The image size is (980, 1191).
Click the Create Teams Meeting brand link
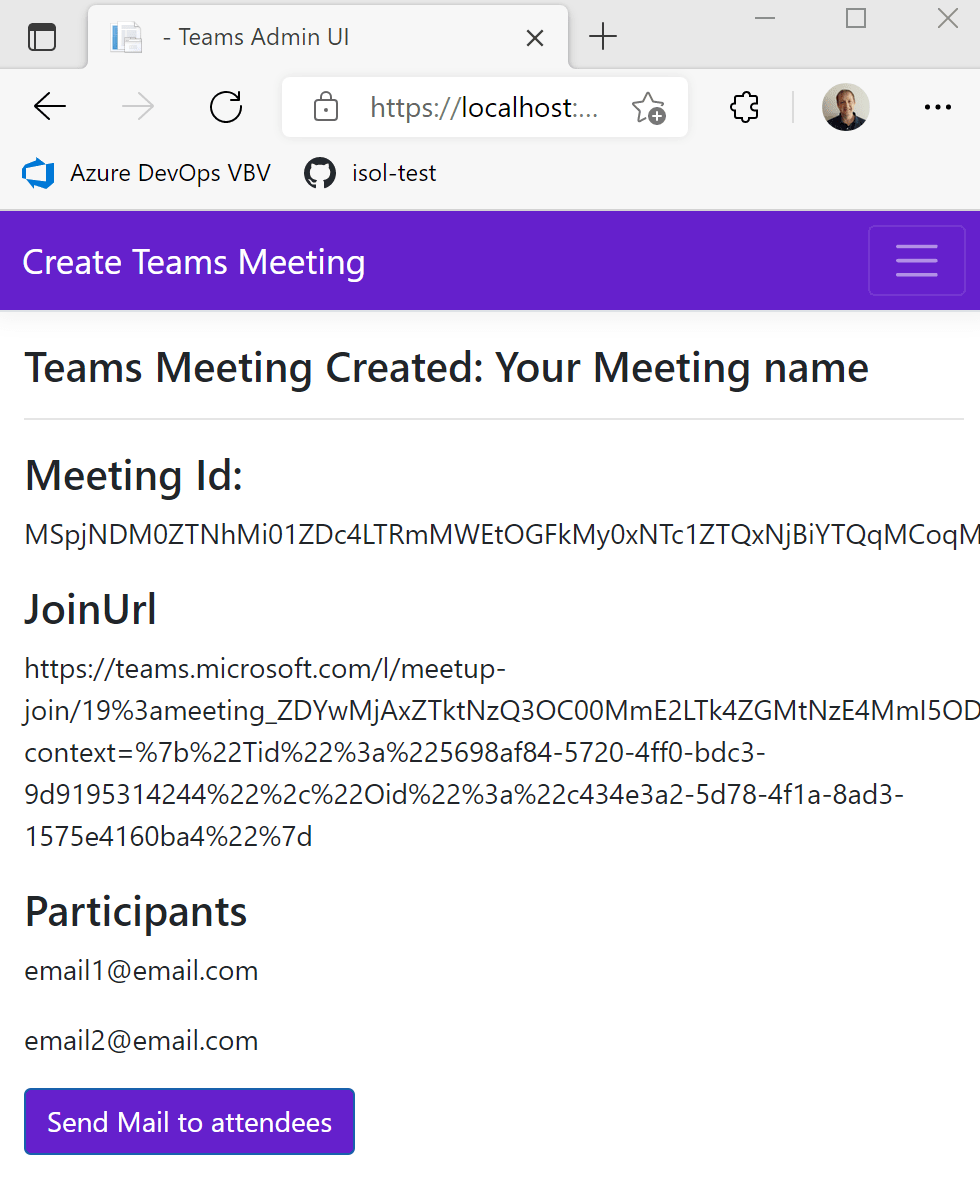point(194,262)
